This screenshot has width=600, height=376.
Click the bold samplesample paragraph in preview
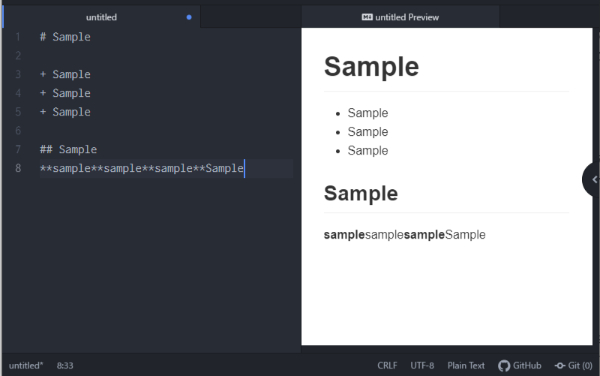click(x=404, y=234)
